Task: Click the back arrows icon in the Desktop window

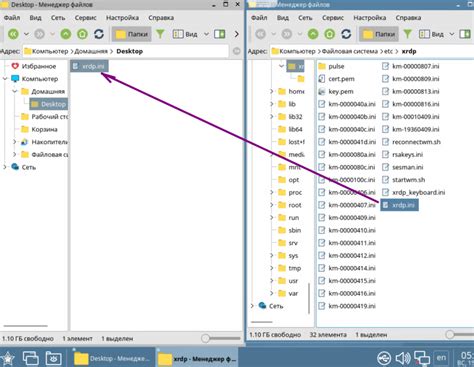Action: click(x=13, y=34)
